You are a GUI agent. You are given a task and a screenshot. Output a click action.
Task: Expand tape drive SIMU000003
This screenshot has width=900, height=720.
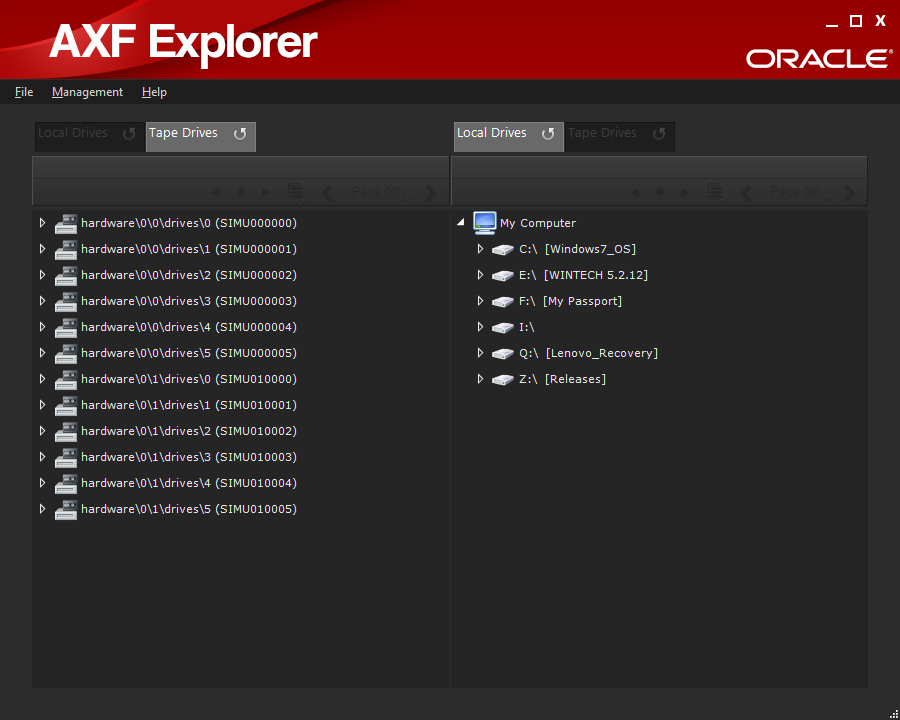pos(42,301)
